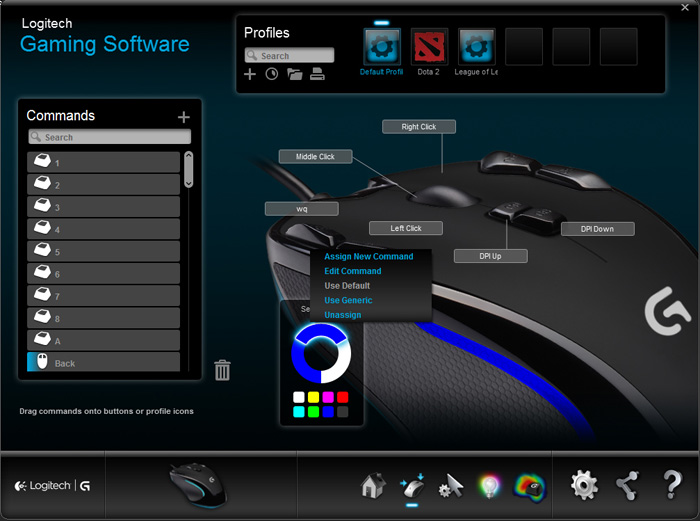The width and height of the screenshot is (700, 521).
Task: Click the fourth empty profile slot
Action: tap(524, 47)
